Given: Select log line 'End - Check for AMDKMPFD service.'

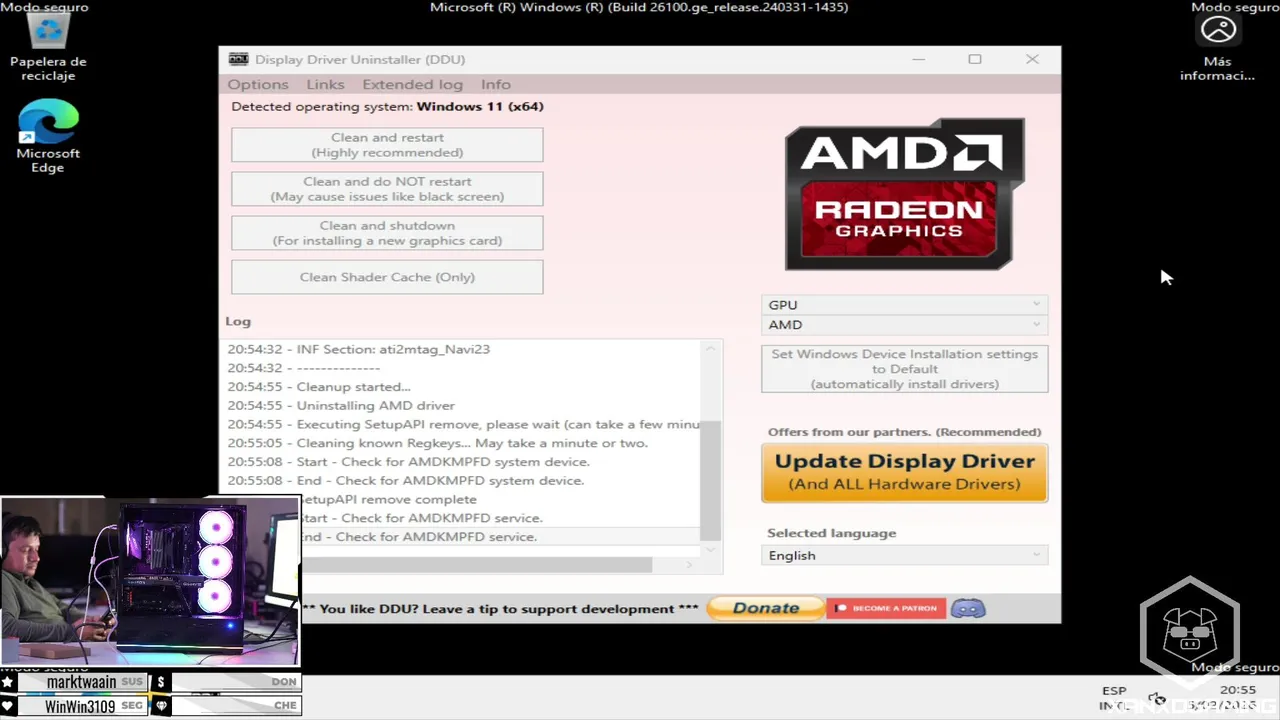Looking at the screenshot, I should pos(417,537).
